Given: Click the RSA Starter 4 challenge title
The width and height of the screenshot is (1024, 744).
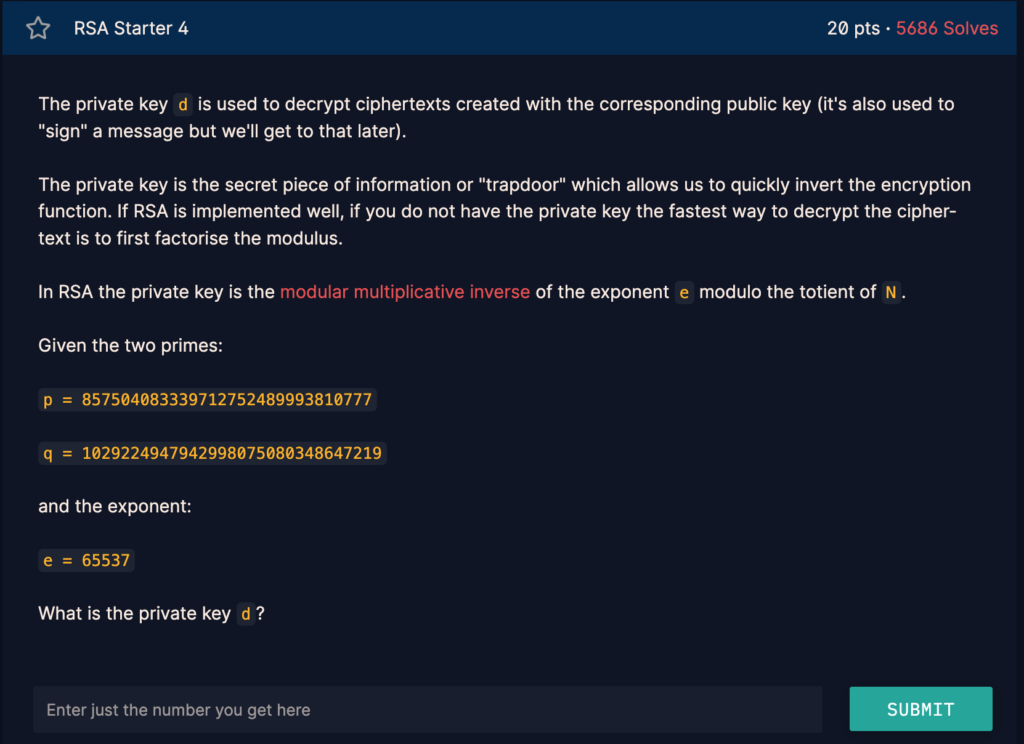Looking at the screenshot, I should (x=131, y=28).
